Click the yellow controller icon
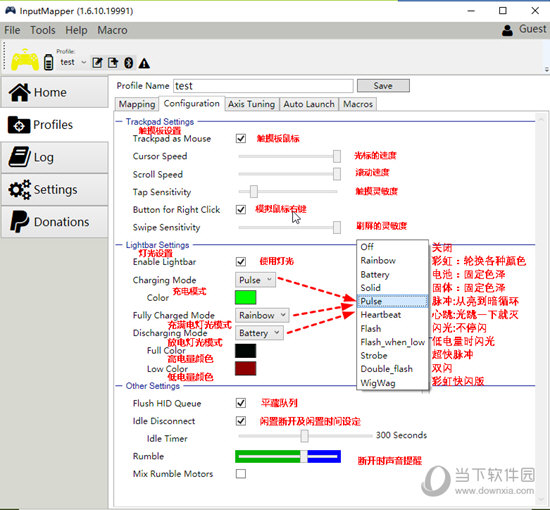550x510 pixels. click(x=25, y=59)
